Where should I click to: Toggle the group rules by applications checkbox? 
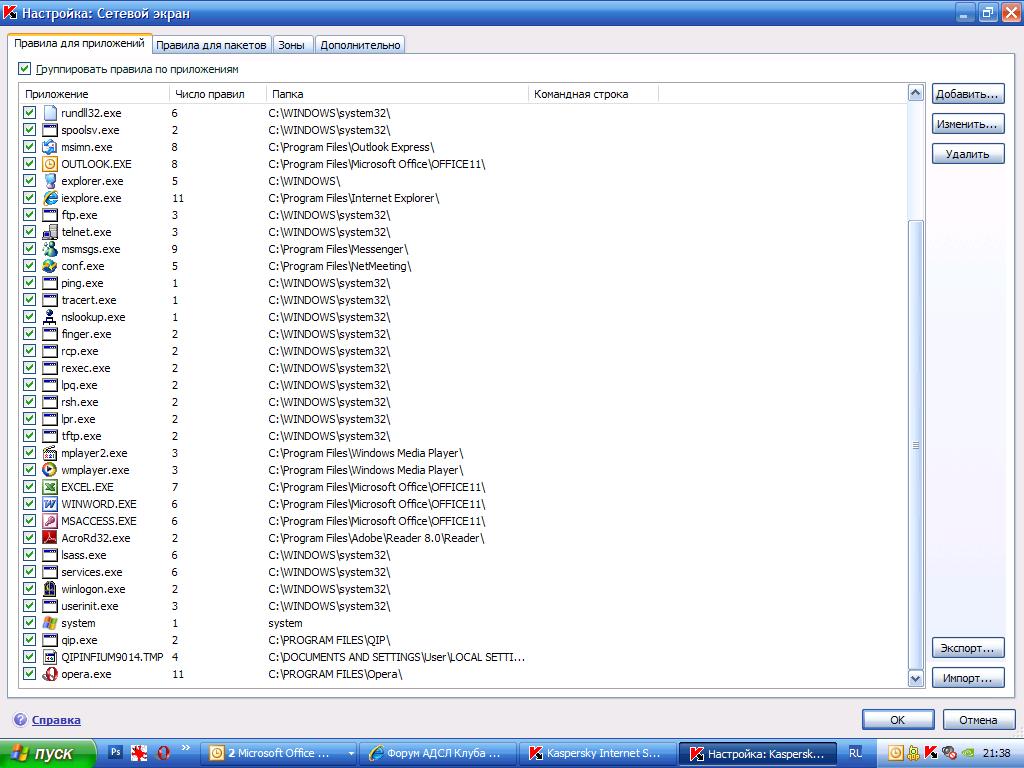pyautogui.click(x=25, y=69)
